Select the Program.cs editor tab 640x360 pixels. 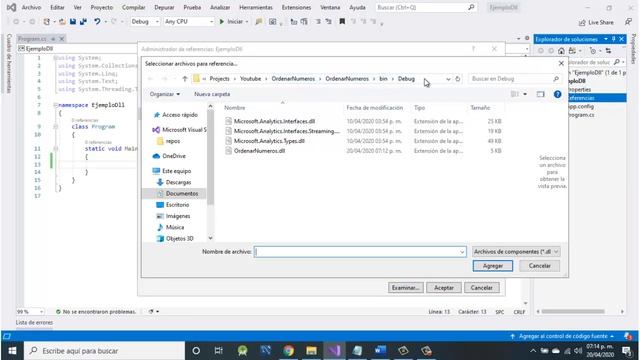[32, 39]
